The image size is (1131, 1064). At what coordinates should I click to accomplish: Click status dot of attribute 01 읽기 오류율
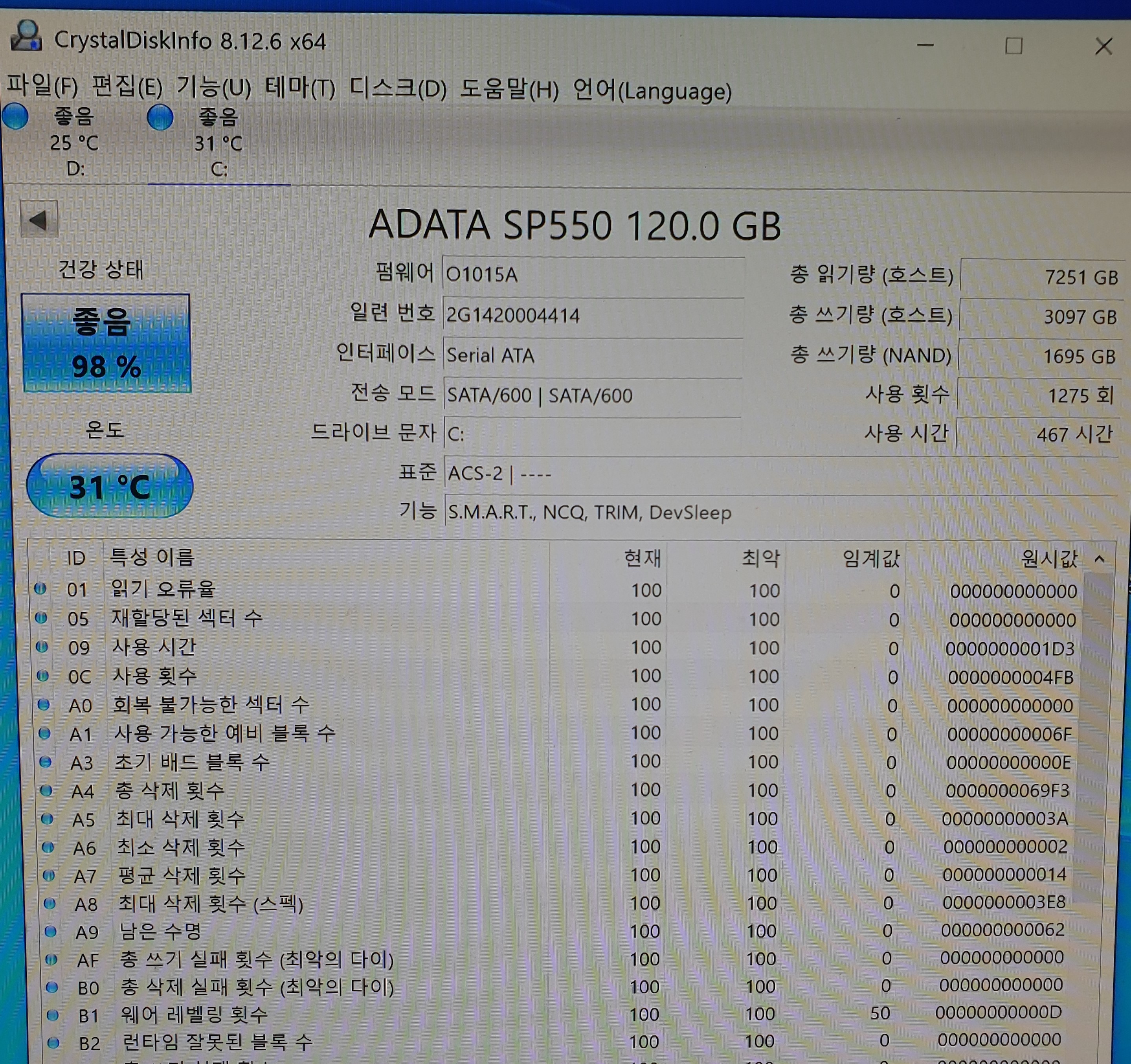click(x=40, y=588)
